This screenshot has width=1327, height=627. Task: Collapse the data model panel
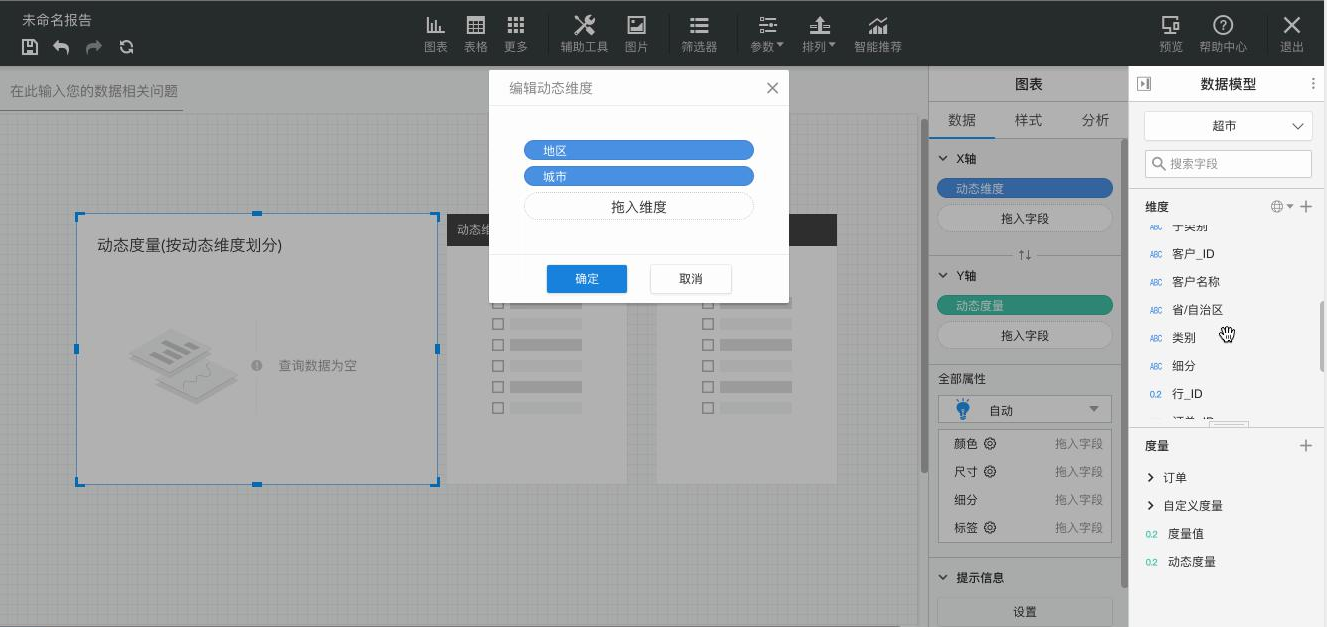(1144, 85)
